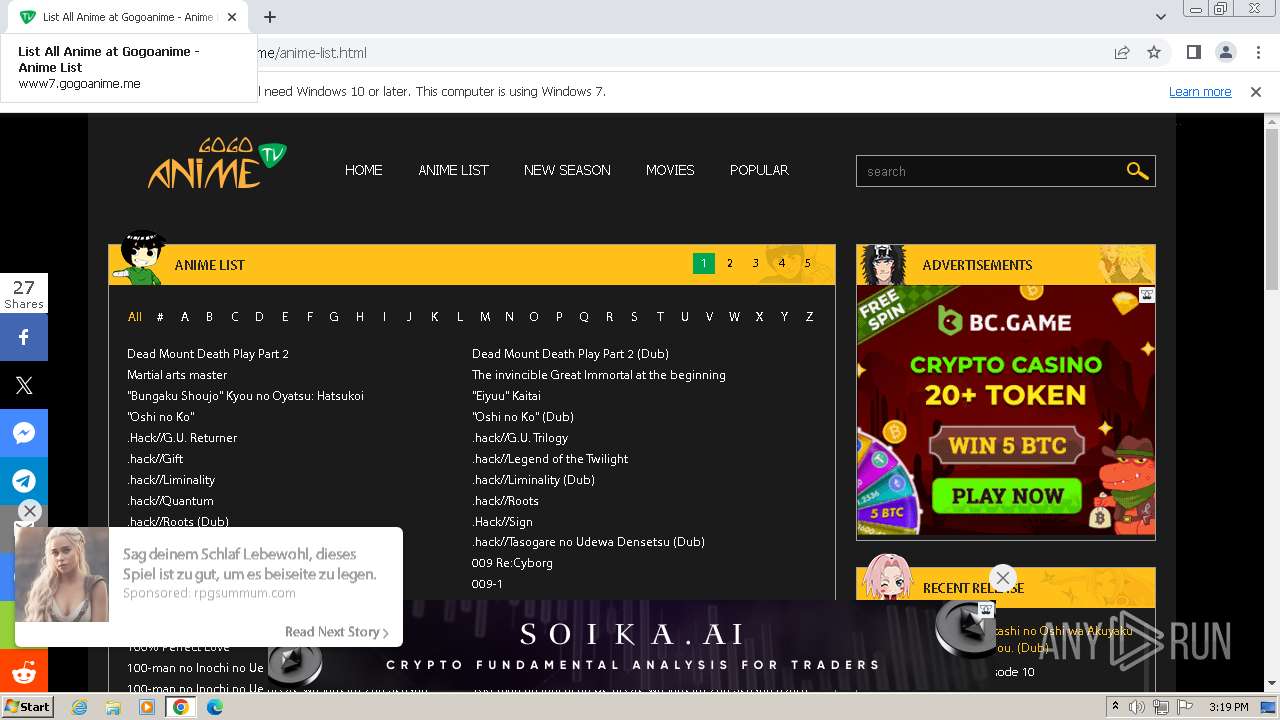The width and height of the screenshot is (1280, 720).
Task: Click the Learn more link
Action: 1200,91
